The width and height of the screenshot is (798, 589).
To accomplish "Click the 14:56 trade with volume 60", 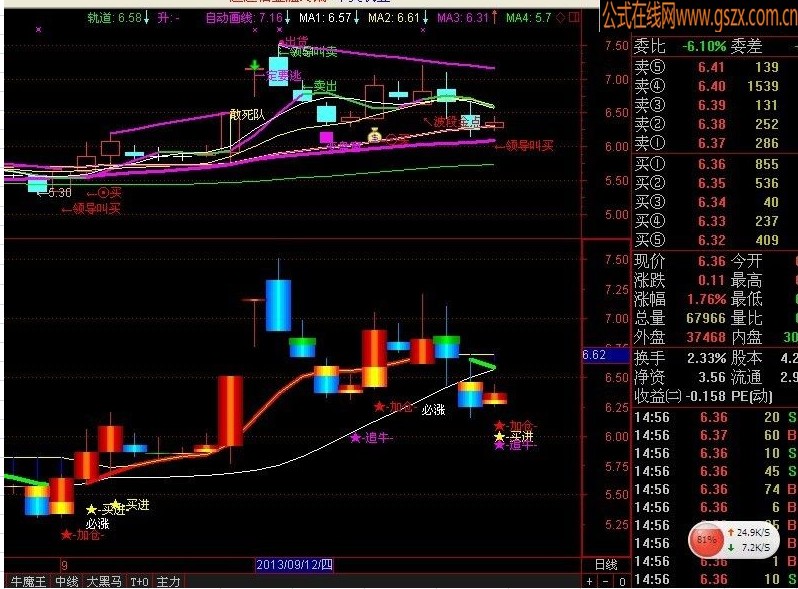I will pos(715,435).
